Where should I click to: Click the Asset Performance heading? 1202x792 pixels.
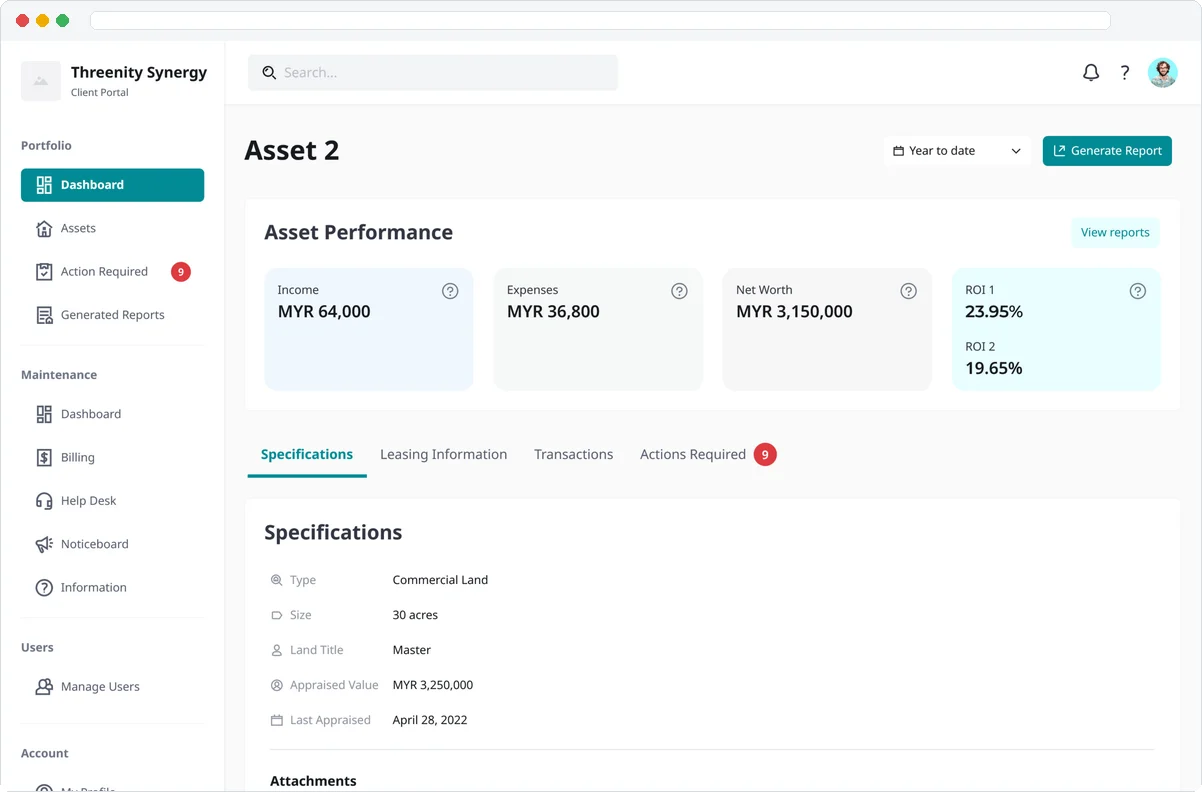click(358, 233)
